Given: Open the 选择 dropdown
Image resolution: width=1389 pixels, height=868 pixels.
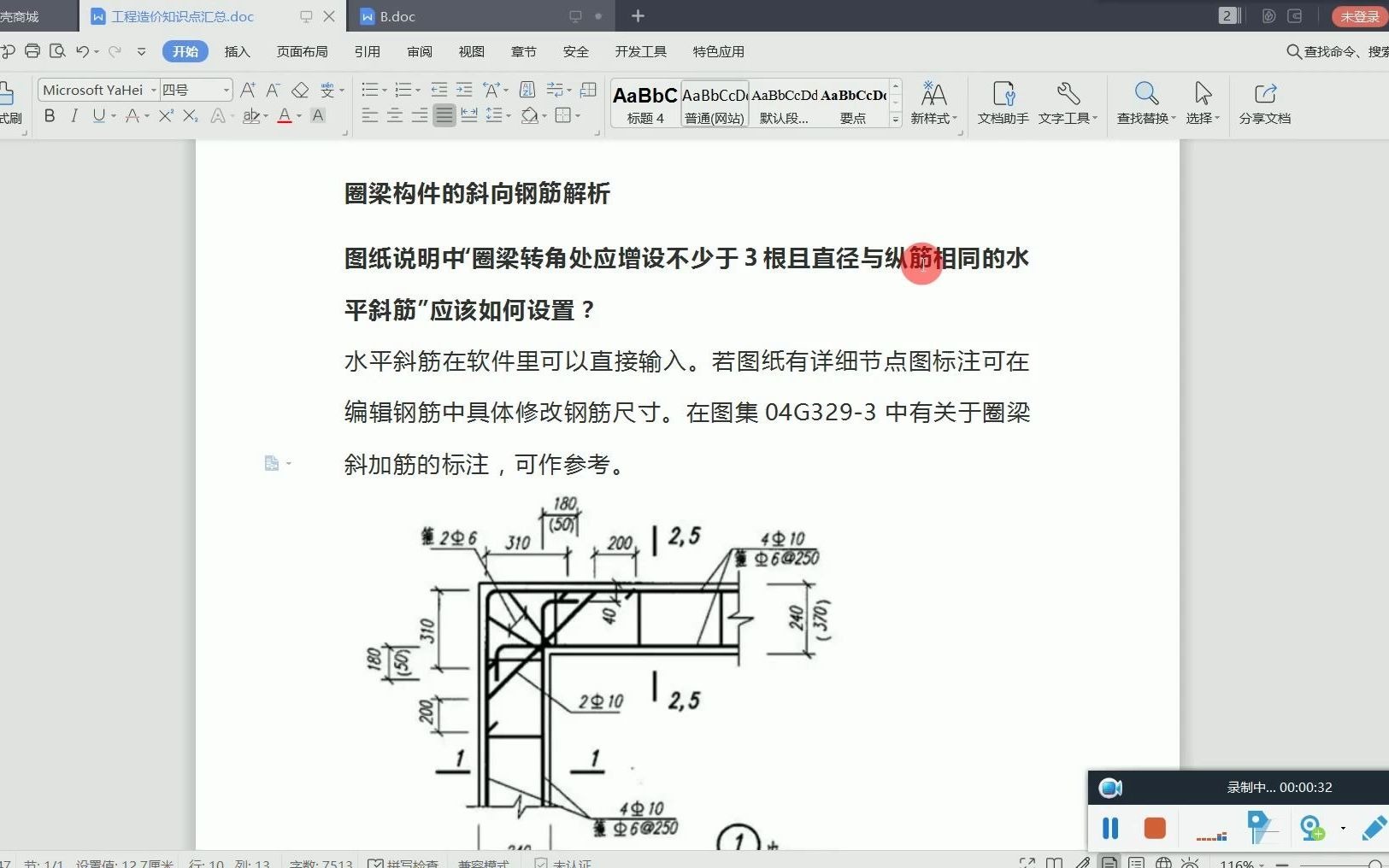Looking at the screenshot, I should click(1203, 118).
